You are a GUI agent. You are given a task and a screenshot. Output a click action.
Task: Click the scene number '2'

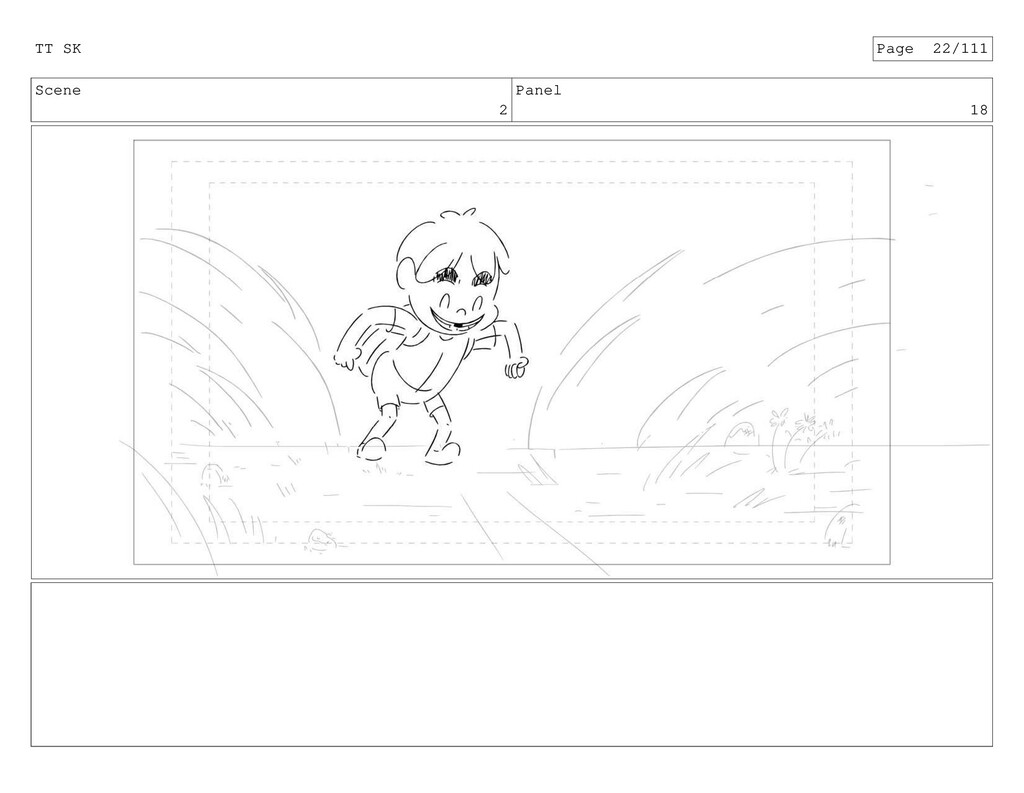click(x=503, y=110)
